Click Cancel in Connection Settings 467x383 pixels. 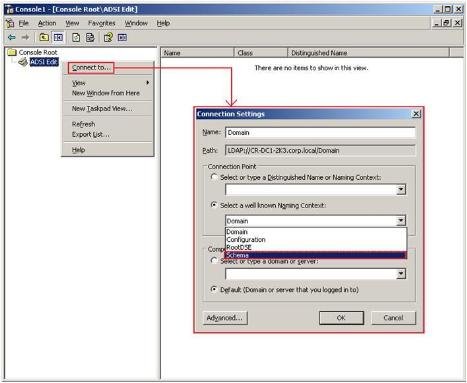pos(393,318)
